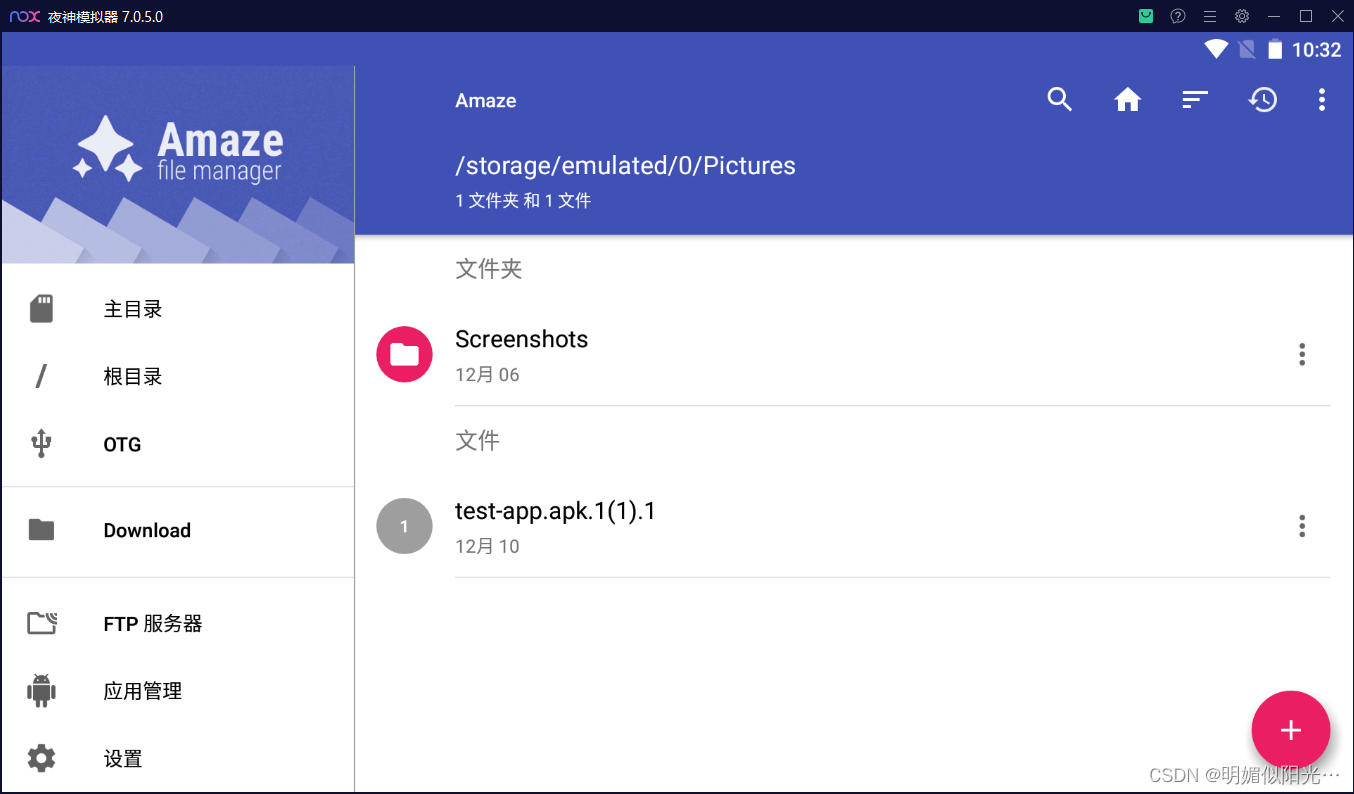Open Nox emulator settings gear
This screenshot has height=794, width=1354.
point(1242,16)
